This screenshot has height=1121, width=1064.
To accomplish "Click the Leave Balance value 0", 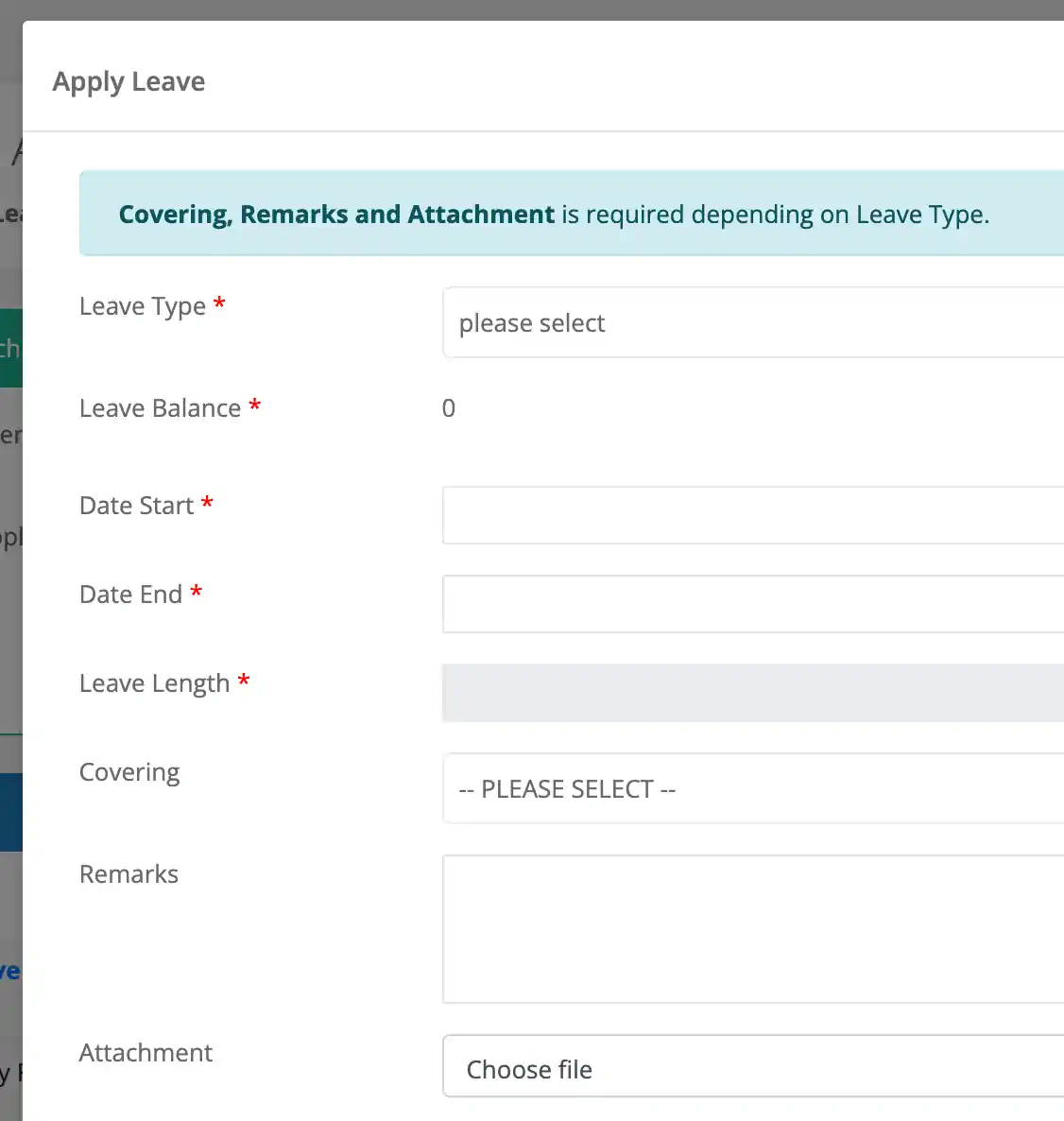I will click(x=449, y=408).
